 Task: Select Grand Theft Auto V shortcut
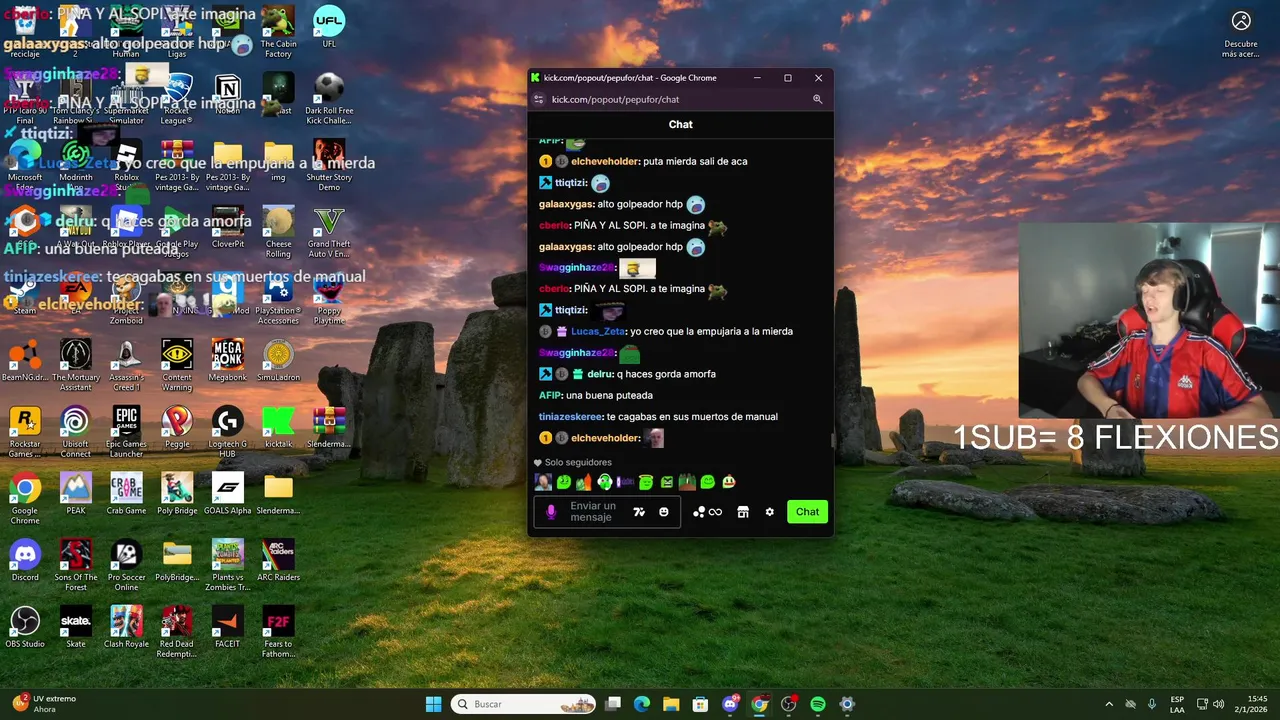click(329, 233)
